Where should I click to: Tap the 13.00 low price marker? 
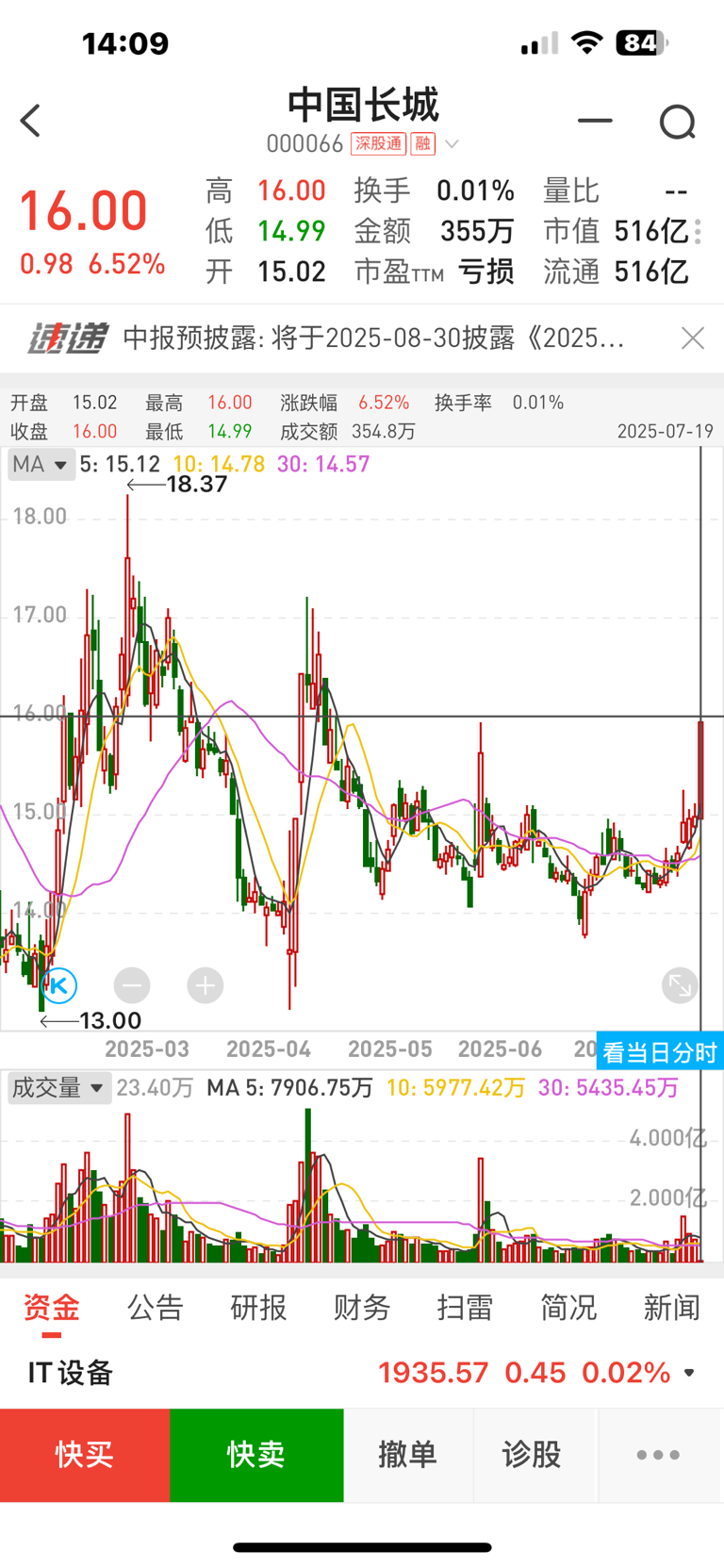[110, 1020]
